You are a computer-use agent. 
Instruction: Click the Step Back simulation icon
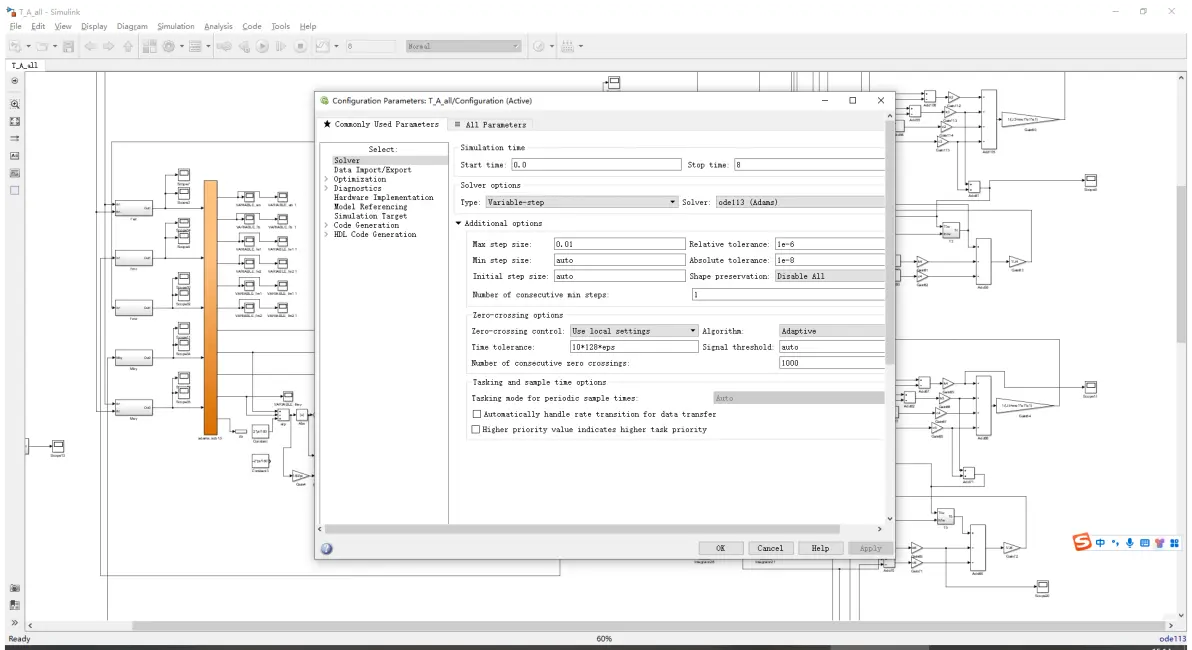[243, 46]
